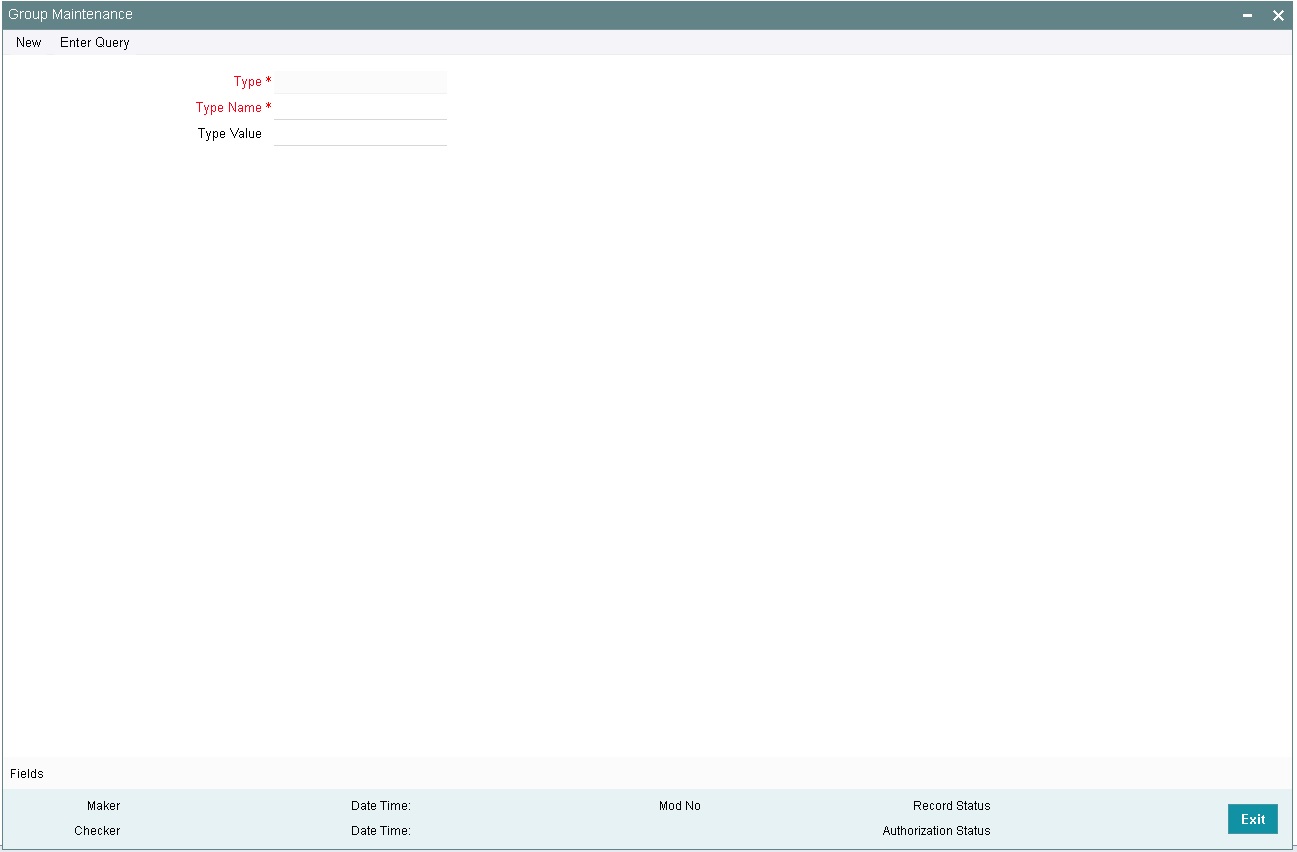Viewport: 1297px width, 852px height.
Task: Click the Type Value label
Action: 230,134
